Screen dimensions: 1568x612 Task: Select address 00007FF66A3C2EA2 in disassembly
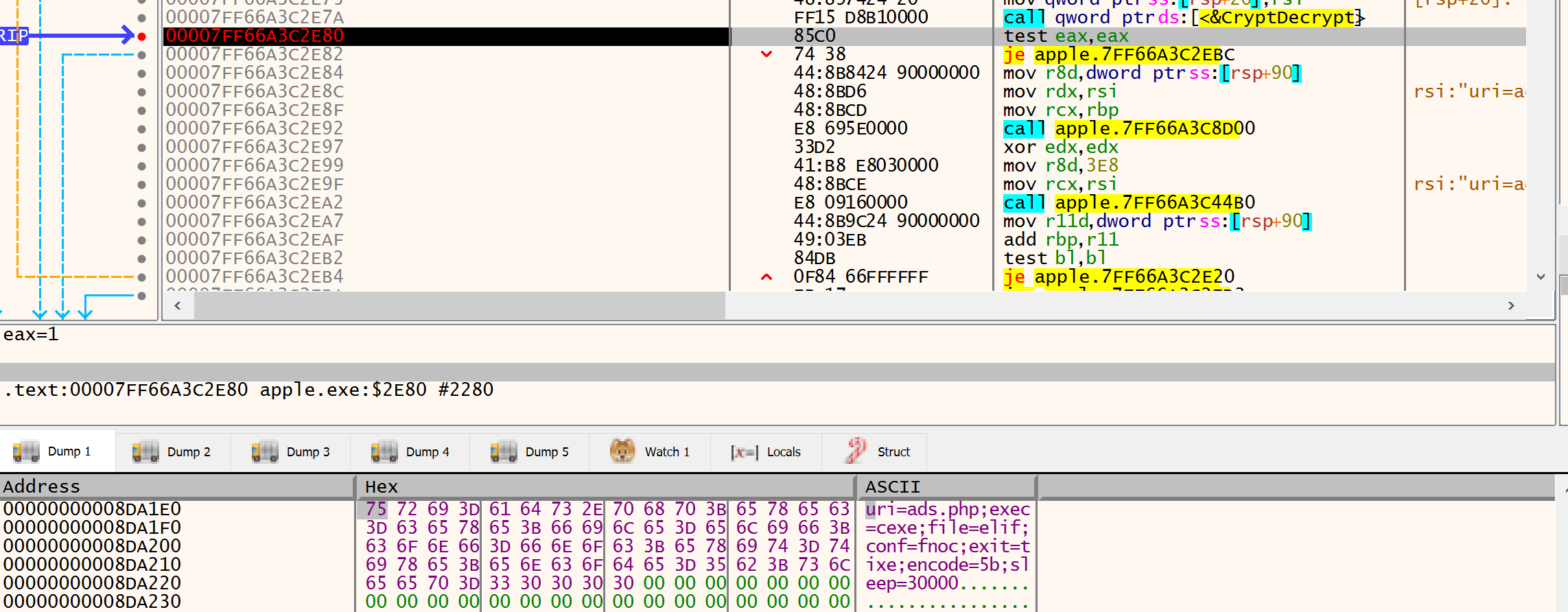255,202
